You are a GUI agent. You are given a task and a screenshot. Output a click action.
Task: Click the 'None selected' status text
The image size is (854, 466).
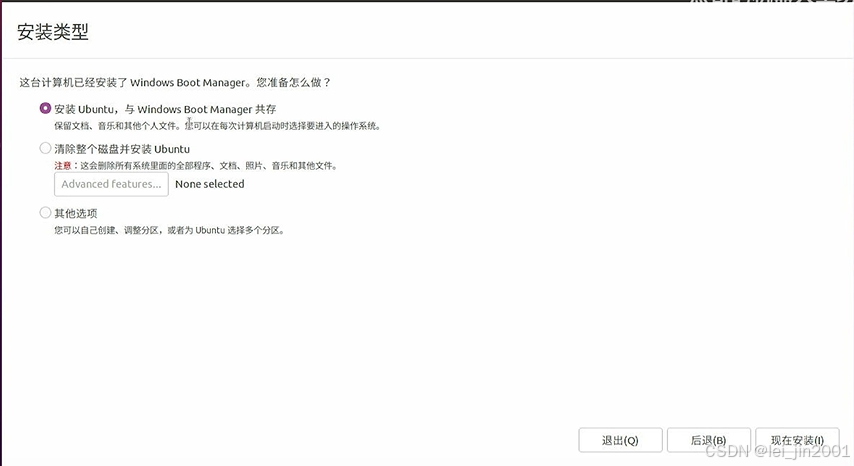(x=210, y=184)
